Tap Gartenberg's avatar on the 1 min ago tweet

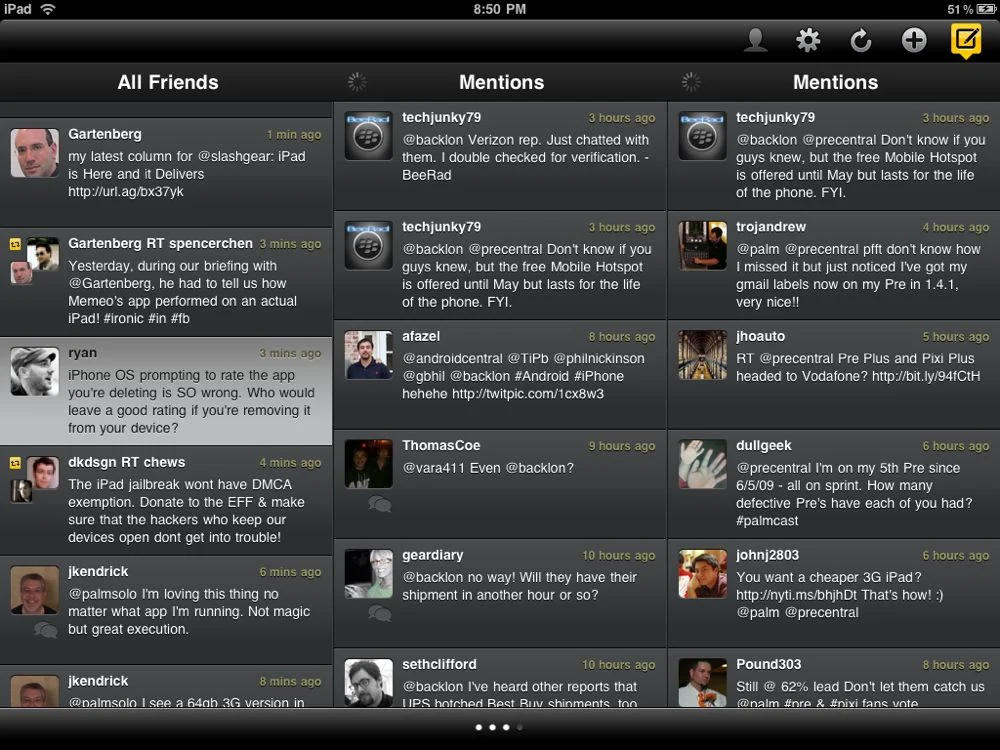point(34,153)
